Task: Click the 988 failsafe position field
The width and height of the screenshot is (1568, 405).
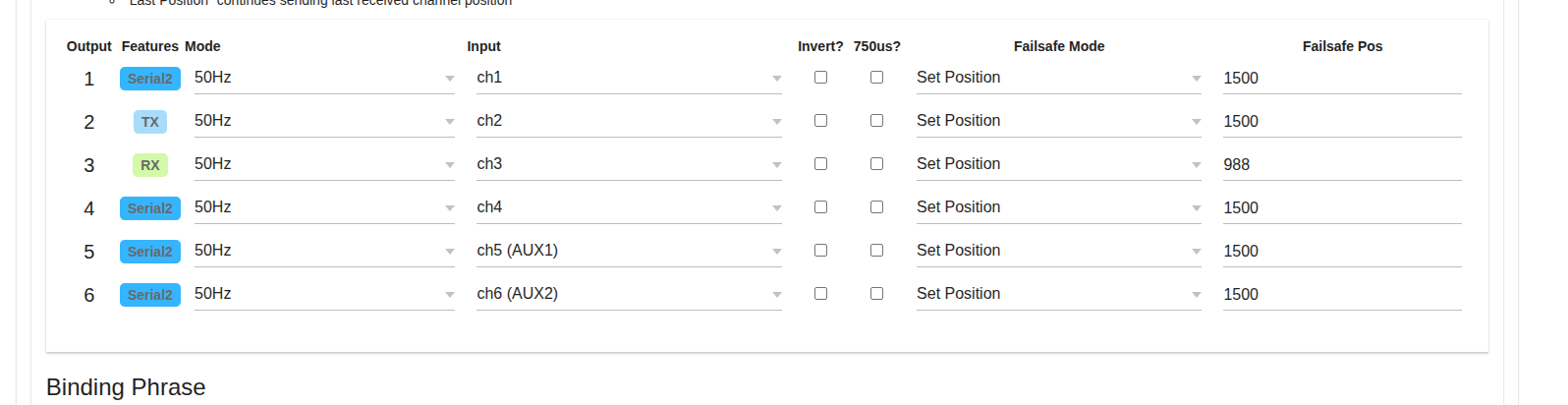Action: (1341, 165)
